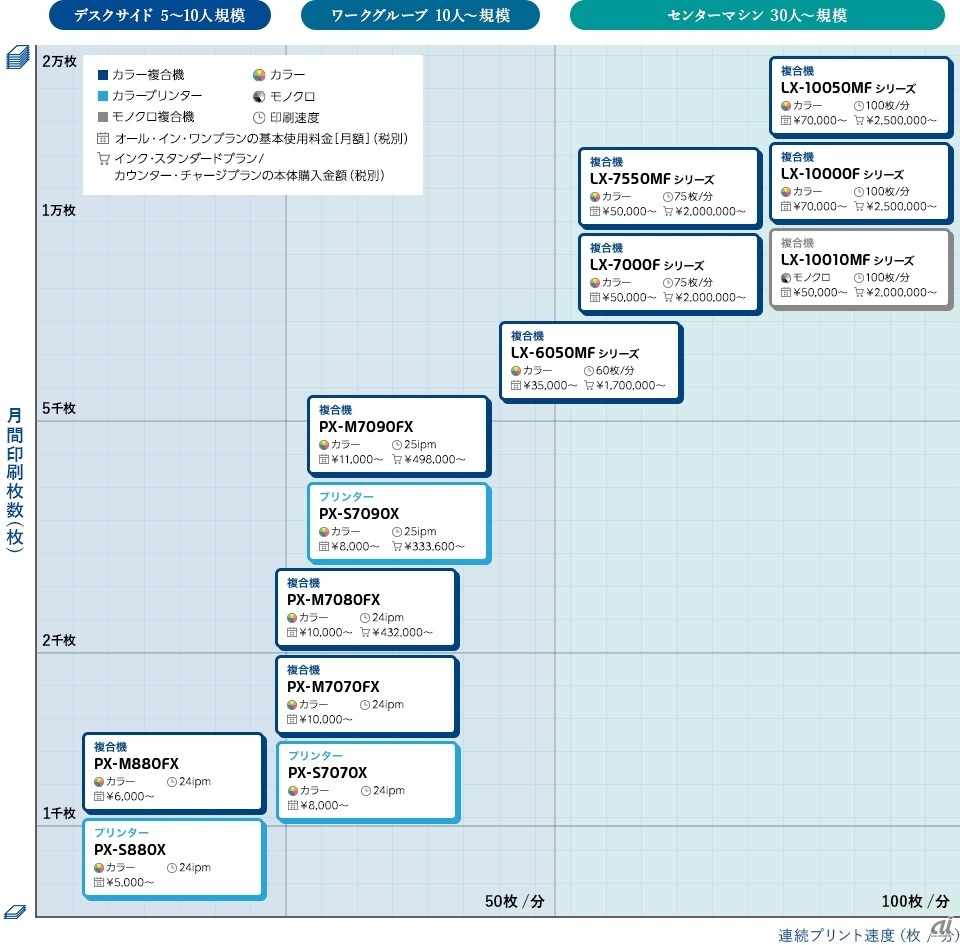This screenshot has width=960, height=945.
Task: Open the LX-6050MF series card
Action: 591,362
